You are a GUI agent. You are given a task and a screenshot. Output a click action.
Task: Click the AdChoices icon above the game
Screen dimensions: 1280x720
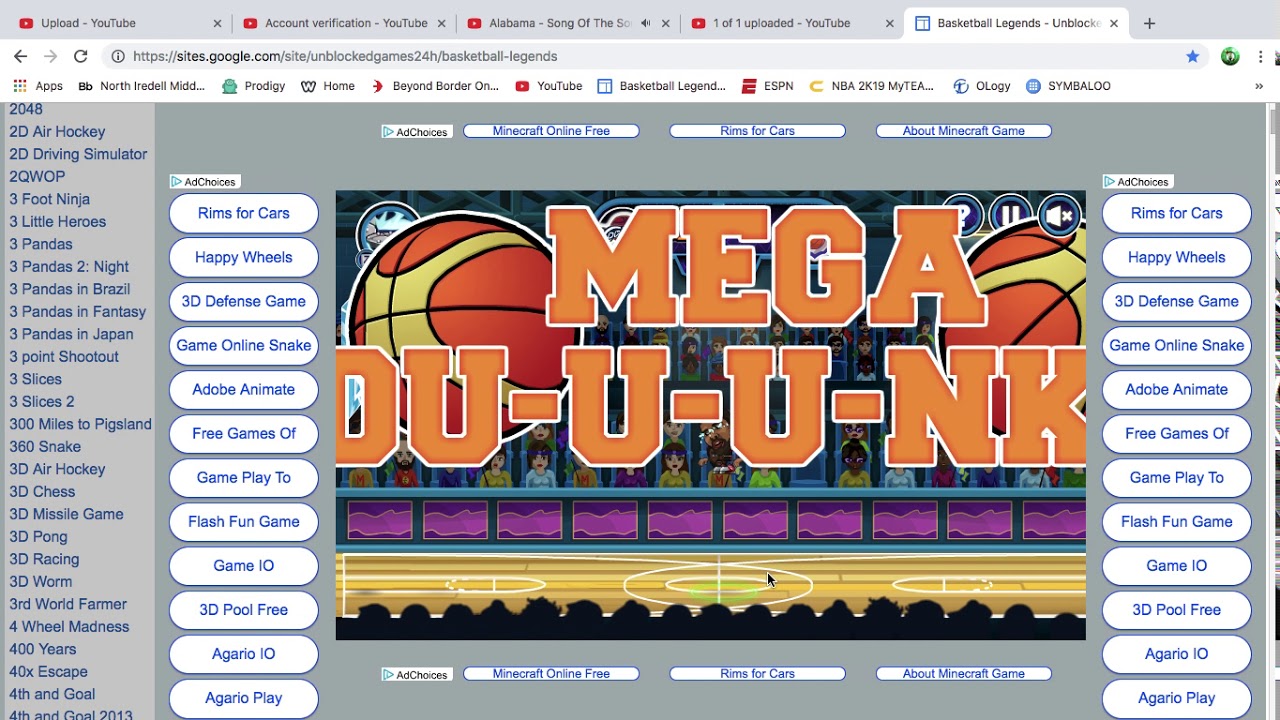click(416, 132)
